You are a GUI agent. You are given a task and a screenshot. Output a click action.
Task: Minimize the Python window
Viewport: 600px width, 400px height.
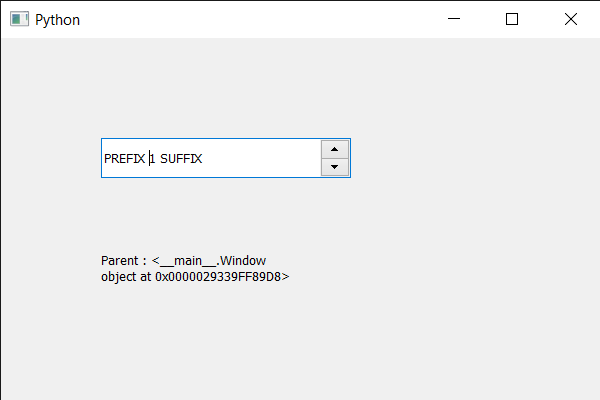coord(454,19)
